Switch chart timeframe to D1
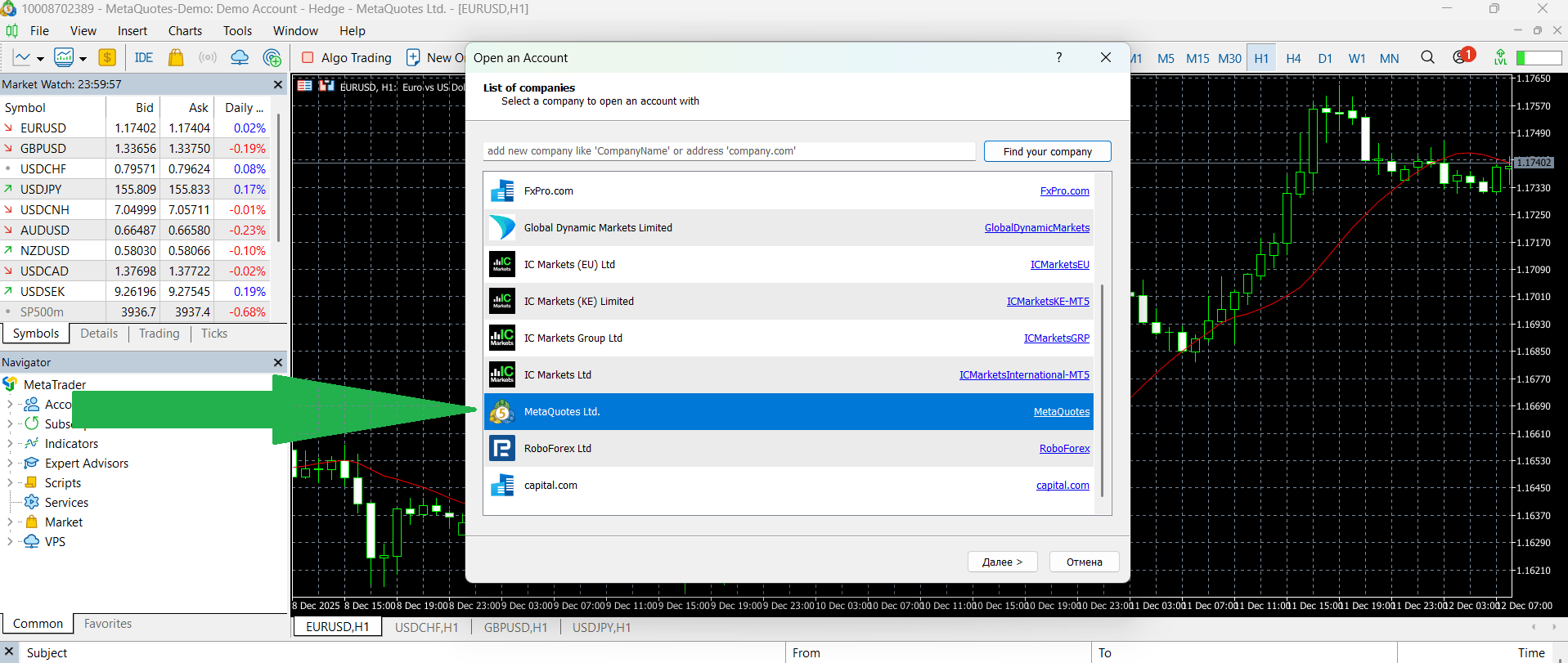Screen dimensions: 1568x663 tap(1325, 58)
